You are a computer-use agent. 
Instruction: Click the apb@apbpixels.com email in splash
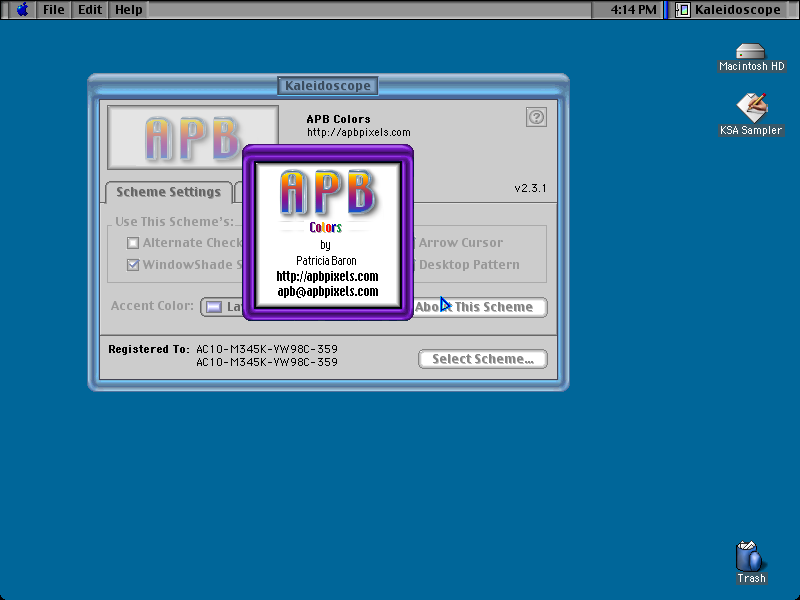[328, 291]
